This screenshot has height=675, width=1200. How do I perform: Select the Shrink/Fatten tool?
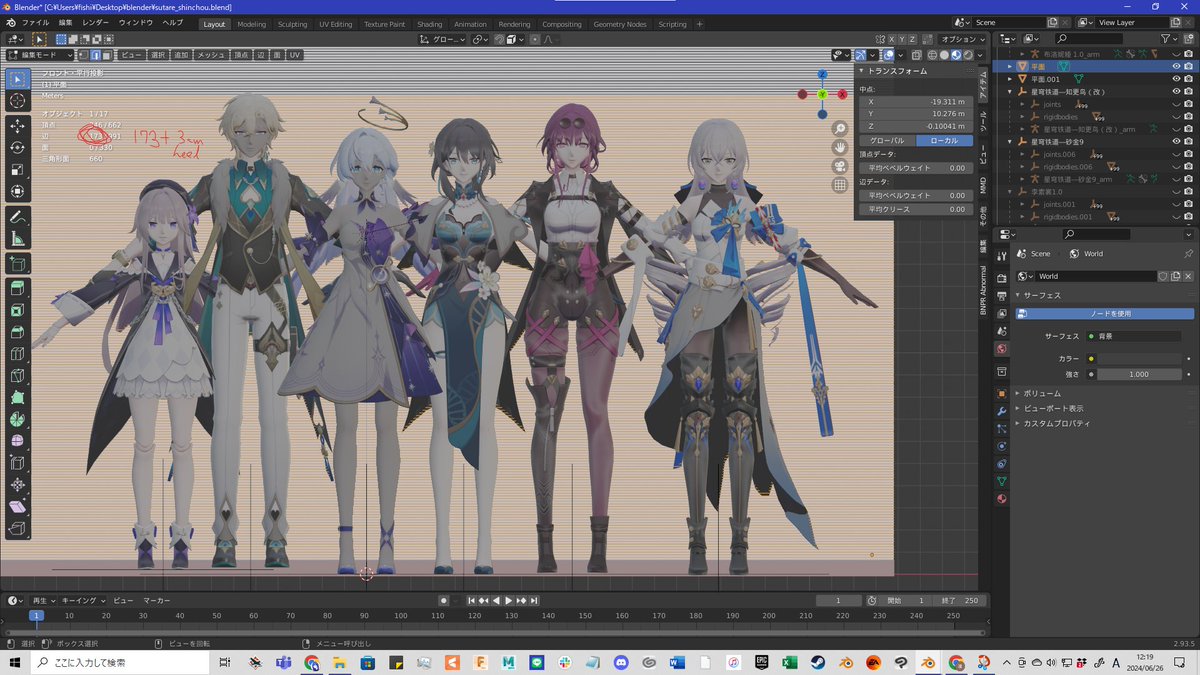(18, 485)
